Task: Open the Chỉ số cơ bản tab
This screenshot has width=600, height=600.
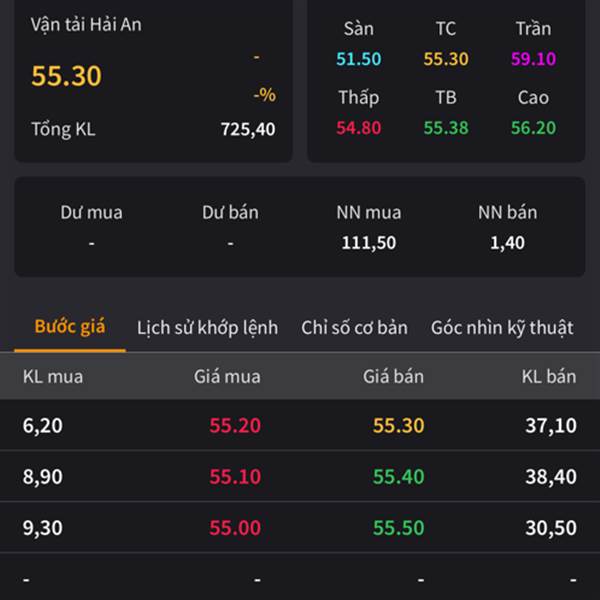Action: point(354,327)
